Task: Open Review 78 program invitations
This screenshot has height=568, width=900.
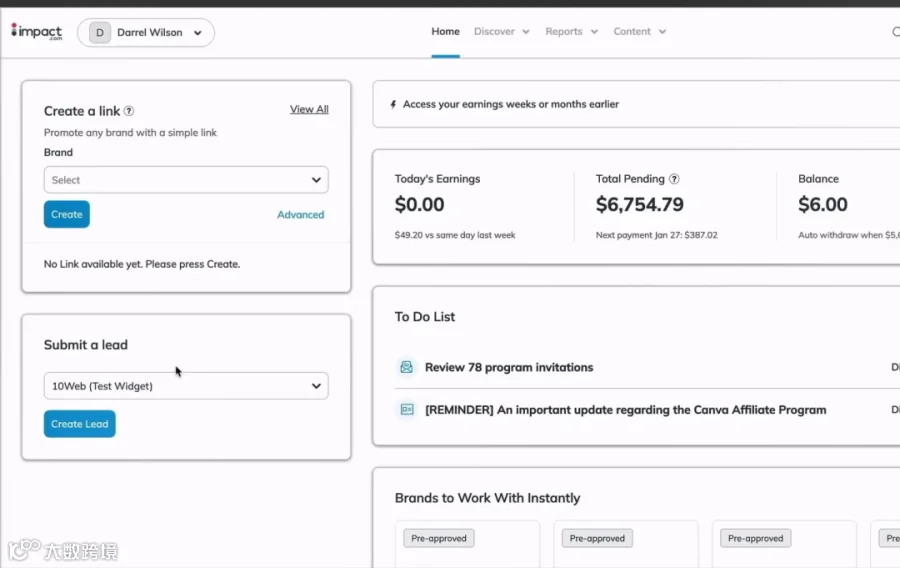Action: coord(509,367)
